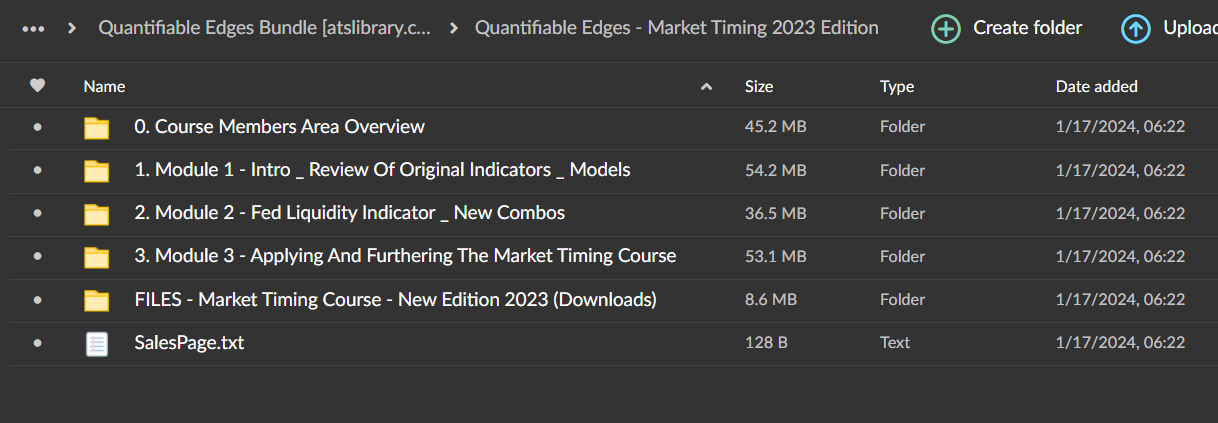Click the Upload arrow icon
The width and height of the screenshot is (1218, 423).
tap(1136, 28)
